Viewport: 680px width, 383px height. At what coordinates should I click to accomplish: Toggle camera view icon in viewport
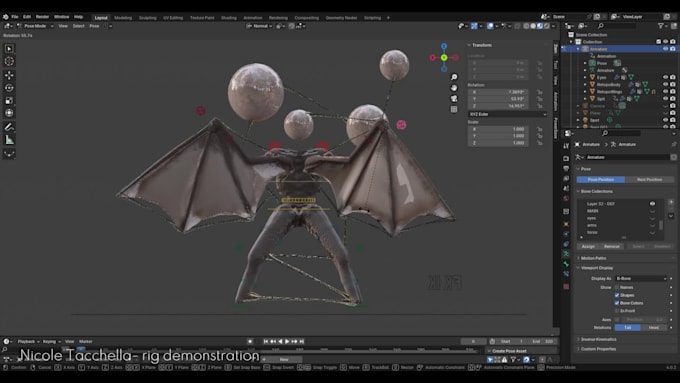(x=454, y=98)
